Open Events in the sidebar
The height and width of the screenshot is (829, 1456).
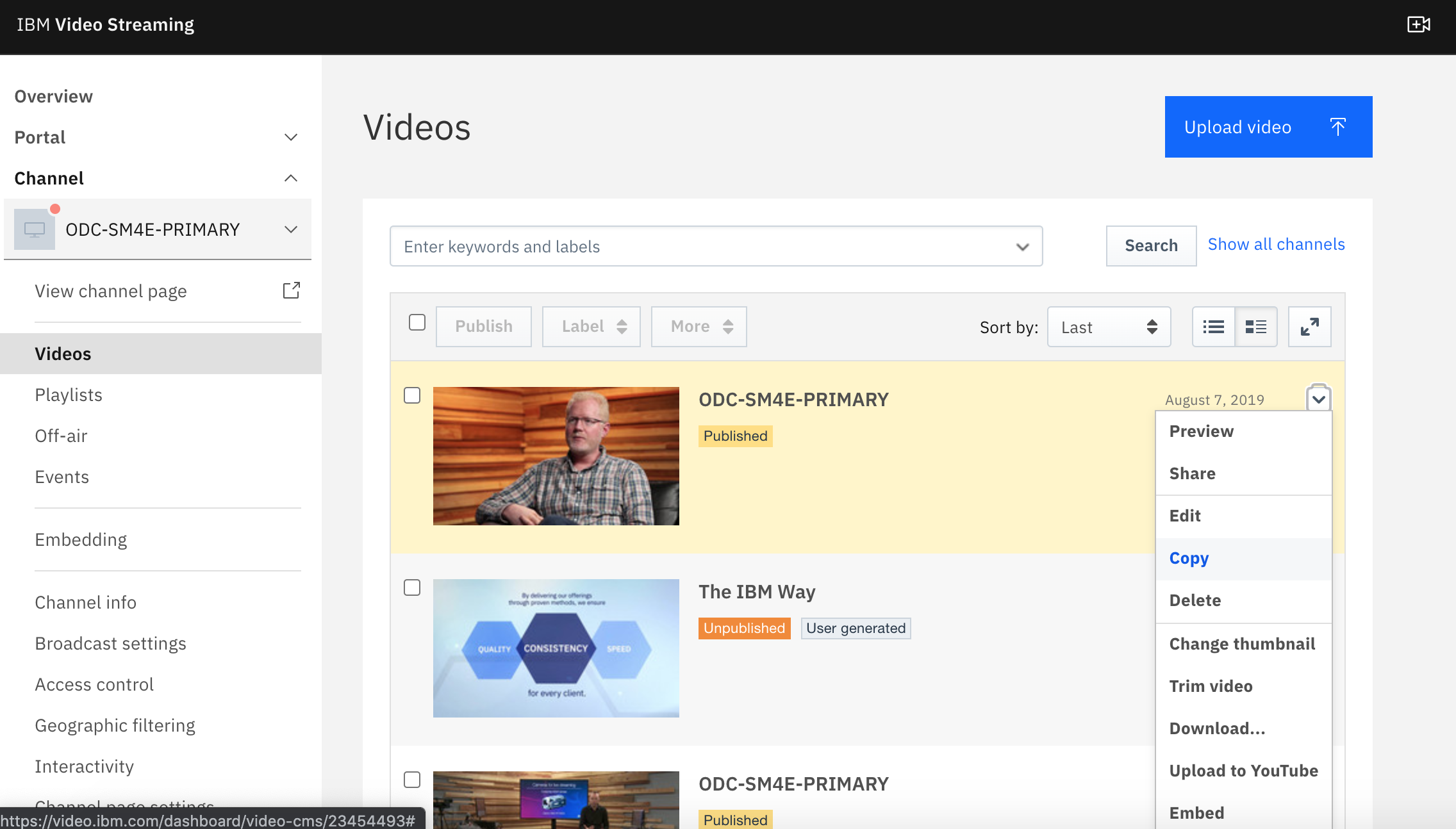[x=62, y=477]
